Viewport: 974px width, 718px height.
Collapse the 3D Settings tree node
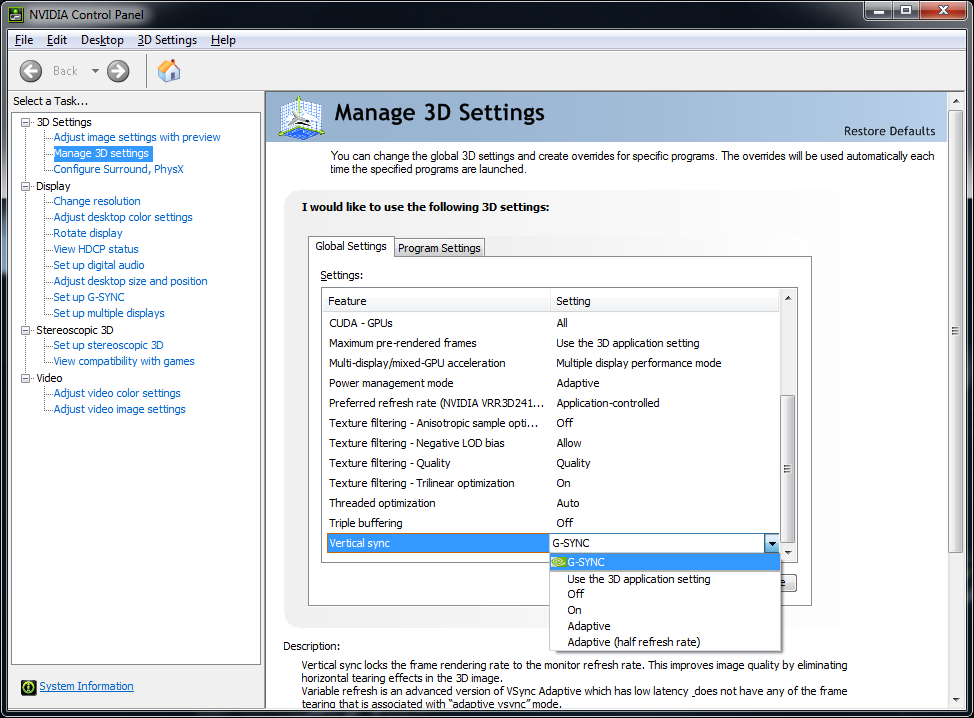pyautogui.click(x=26, y=122)
